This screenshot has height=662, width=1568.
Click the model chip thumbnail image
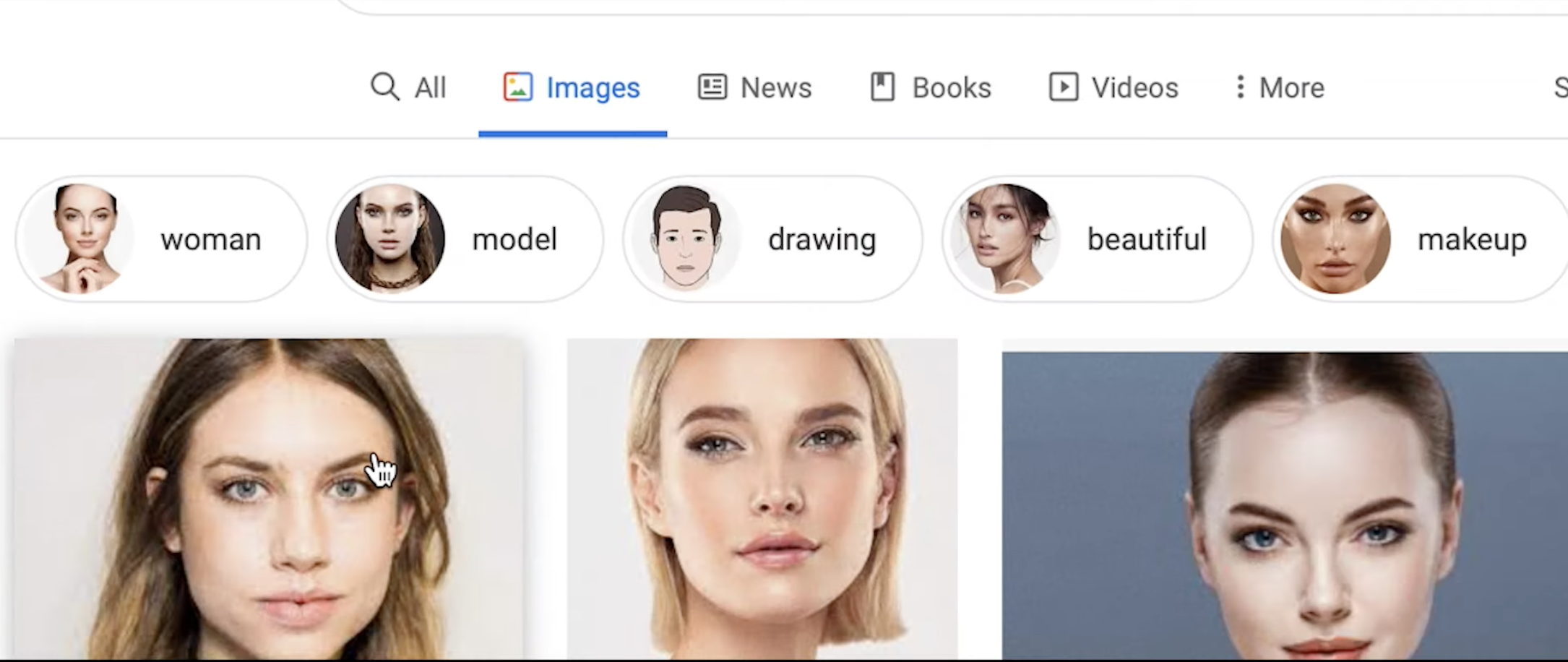390,239
